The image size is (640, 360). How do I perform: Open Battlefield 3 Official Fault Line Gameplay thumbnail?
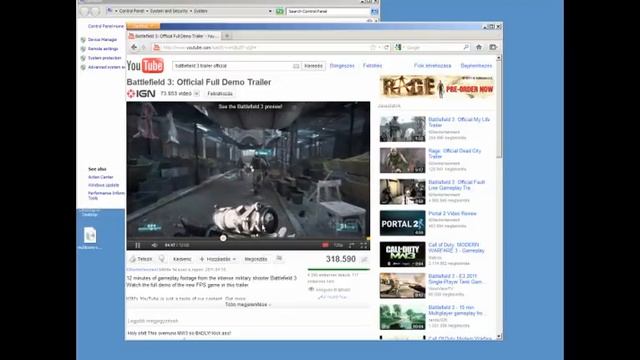pos(402,191)
